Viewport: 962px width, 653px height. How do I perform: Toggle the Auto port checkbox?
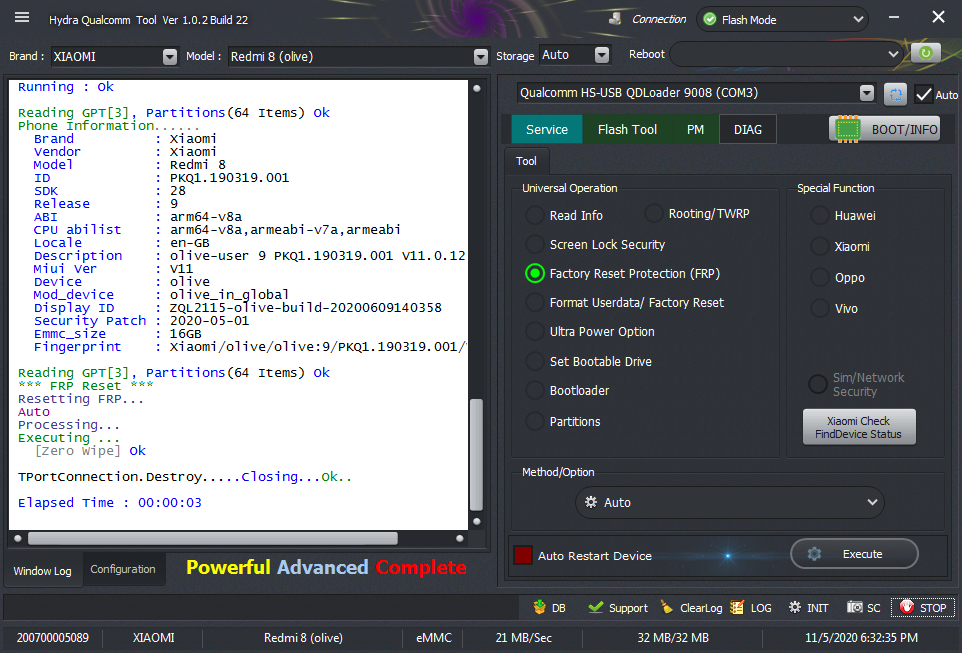point(923,95)
